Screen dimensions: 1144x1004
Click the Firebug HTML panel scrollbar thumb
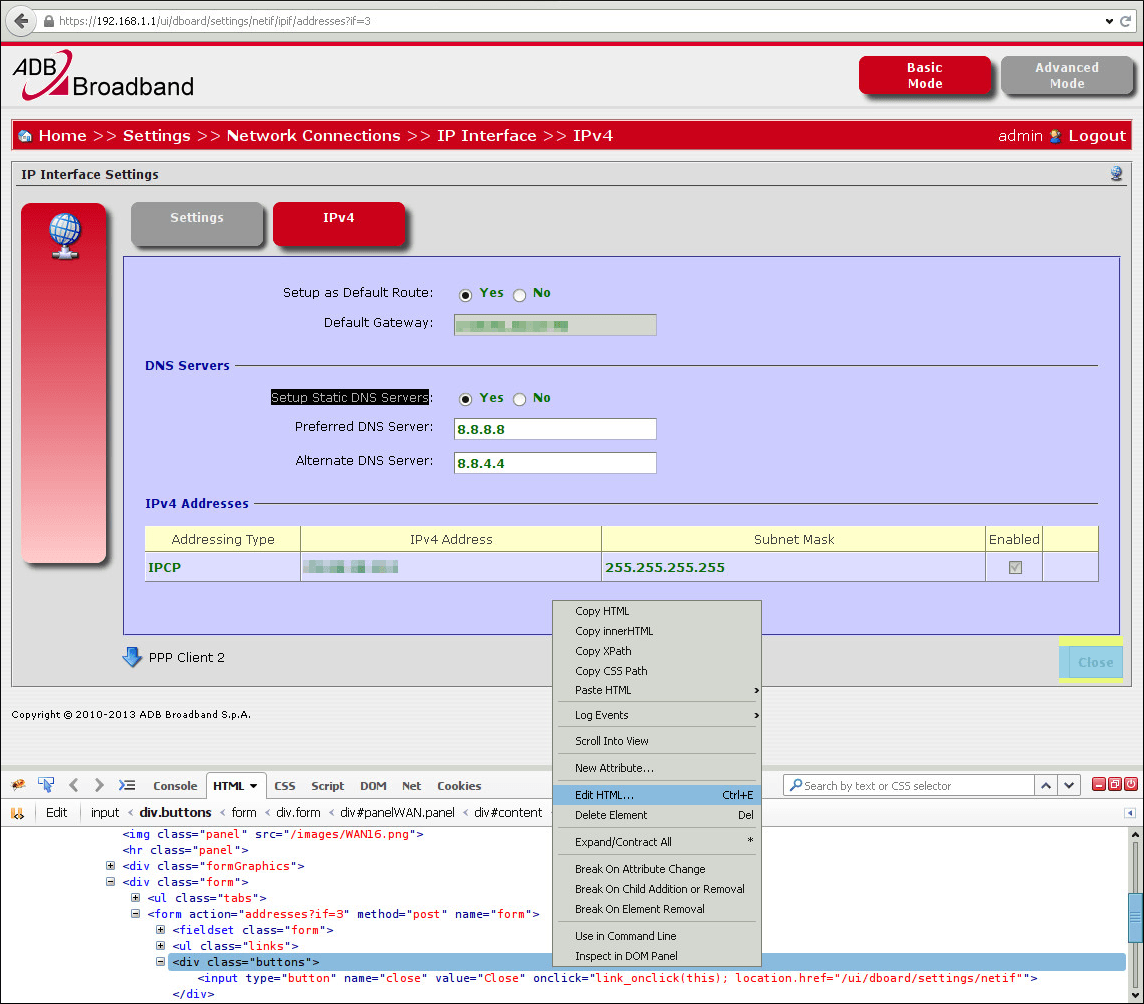1135,918
